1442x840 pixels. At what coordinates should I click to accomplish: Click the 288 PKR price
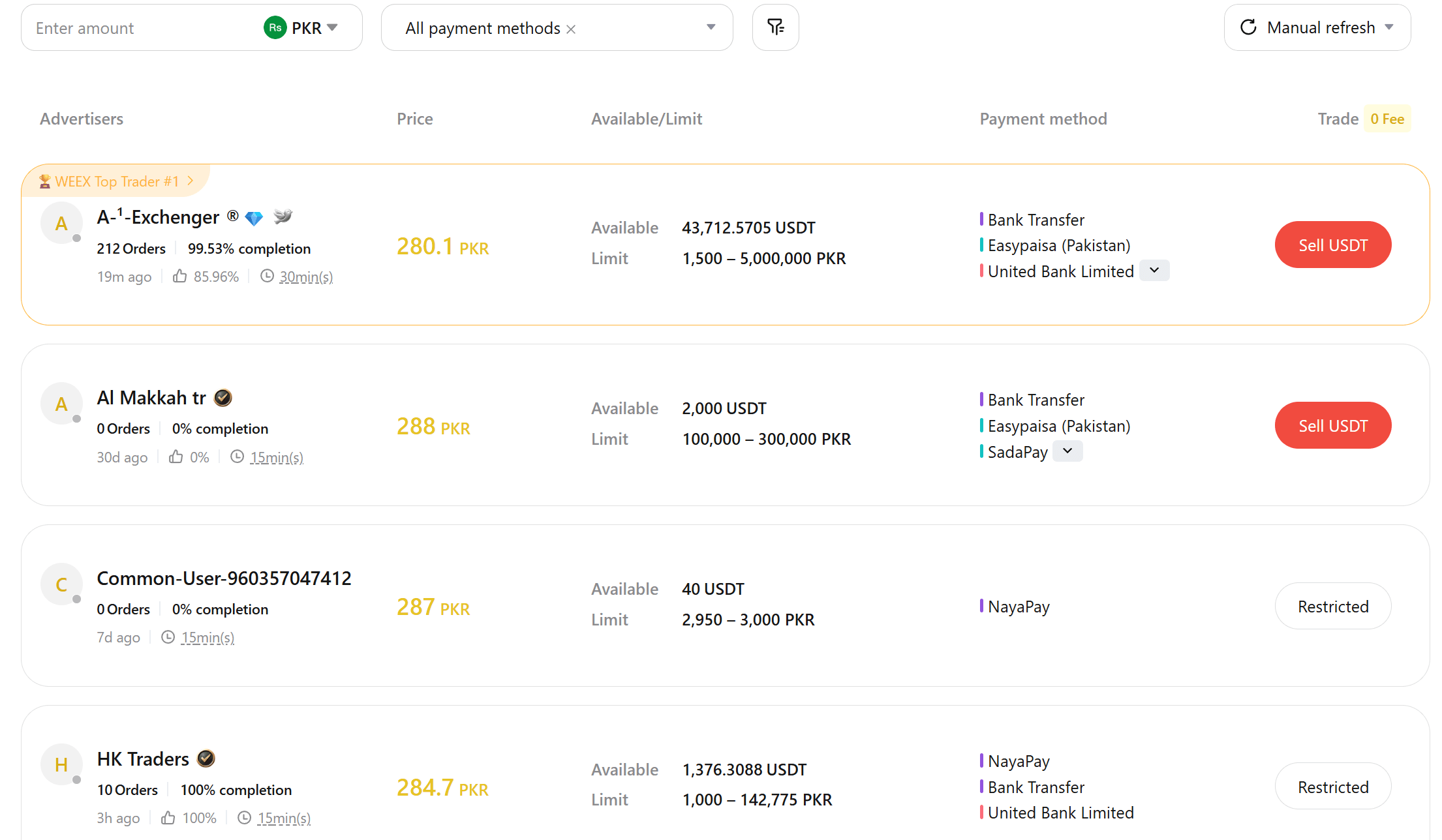433,427
